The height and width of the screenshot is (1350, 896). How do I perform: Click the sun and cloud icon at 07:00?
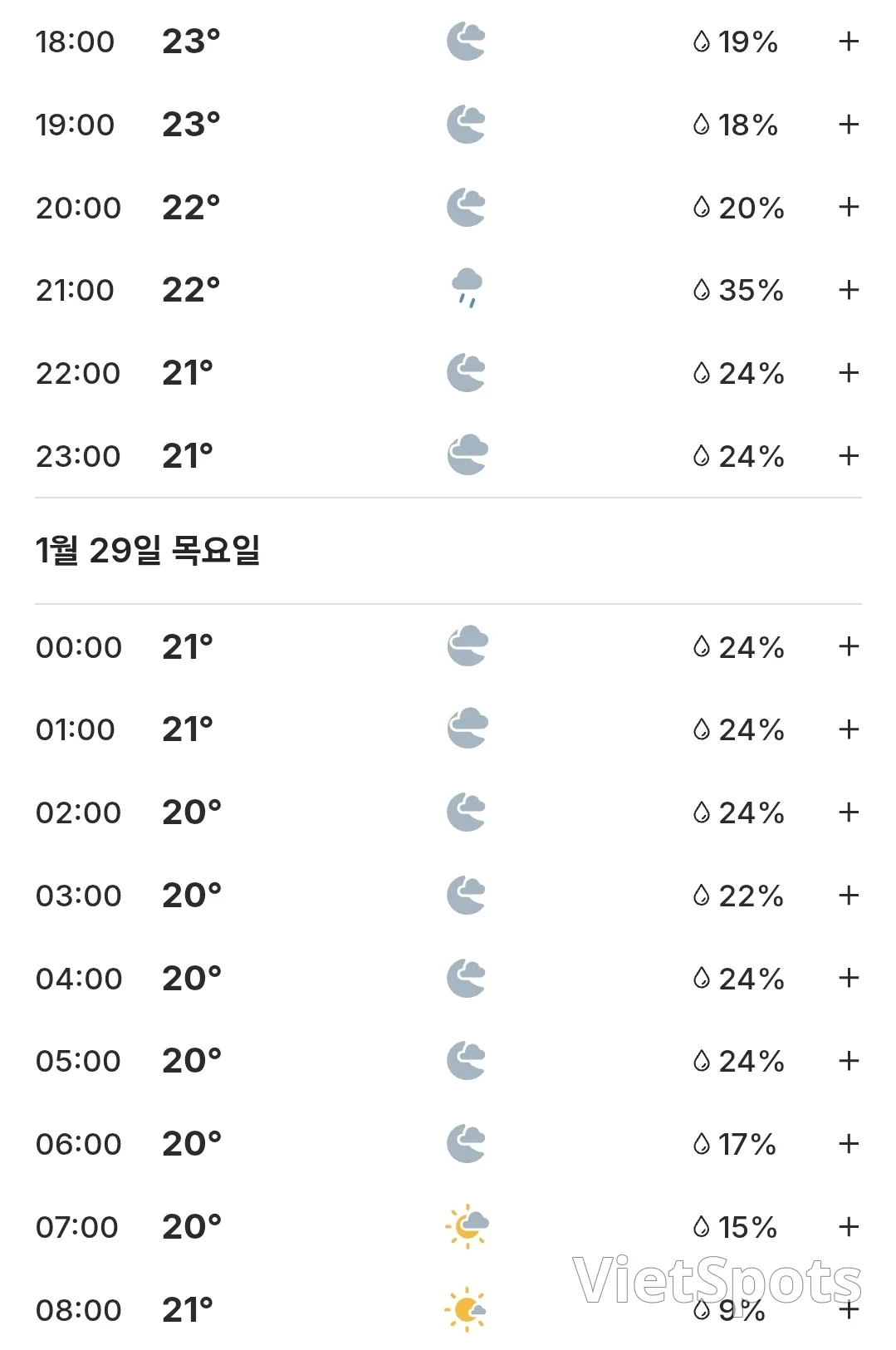467,1226
